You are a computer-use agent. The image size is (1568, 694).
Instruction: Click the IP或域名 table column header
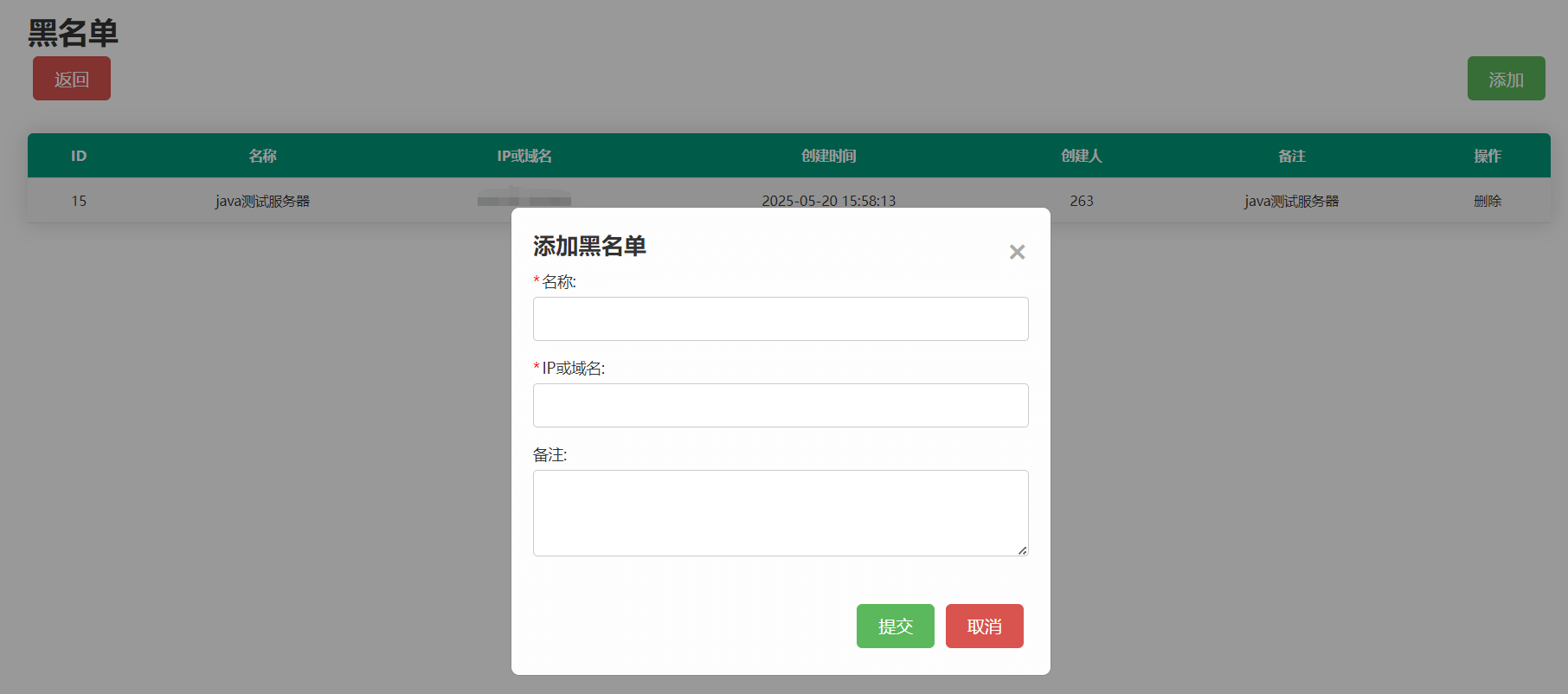click(x=524, y=156)
